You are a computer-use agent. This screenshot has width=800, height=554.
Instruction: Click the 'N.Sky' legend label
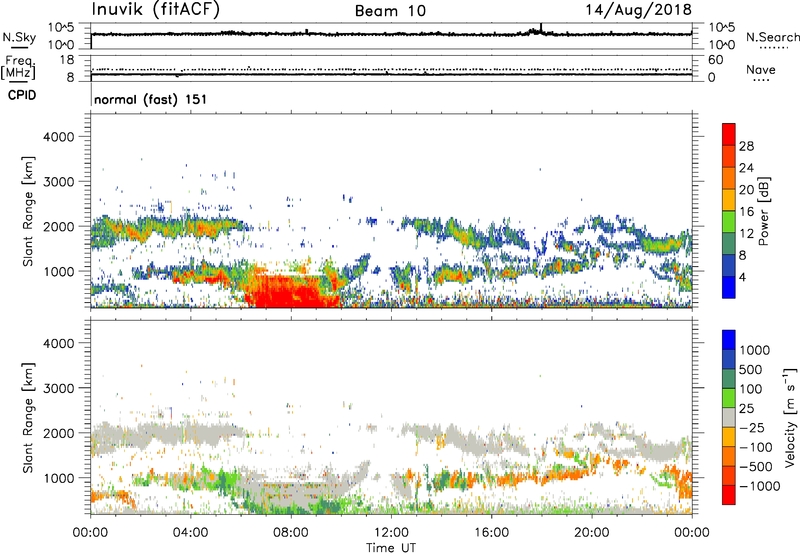[x=19, y=37]
